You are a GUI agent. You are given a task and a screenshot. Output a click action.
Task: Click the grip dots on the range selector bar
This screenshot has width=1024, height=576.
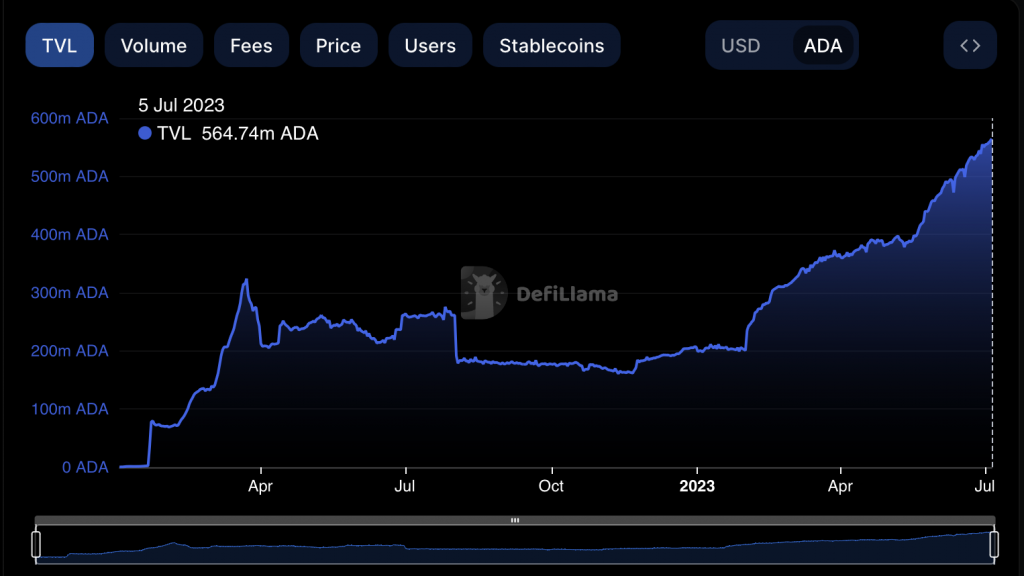514,520
